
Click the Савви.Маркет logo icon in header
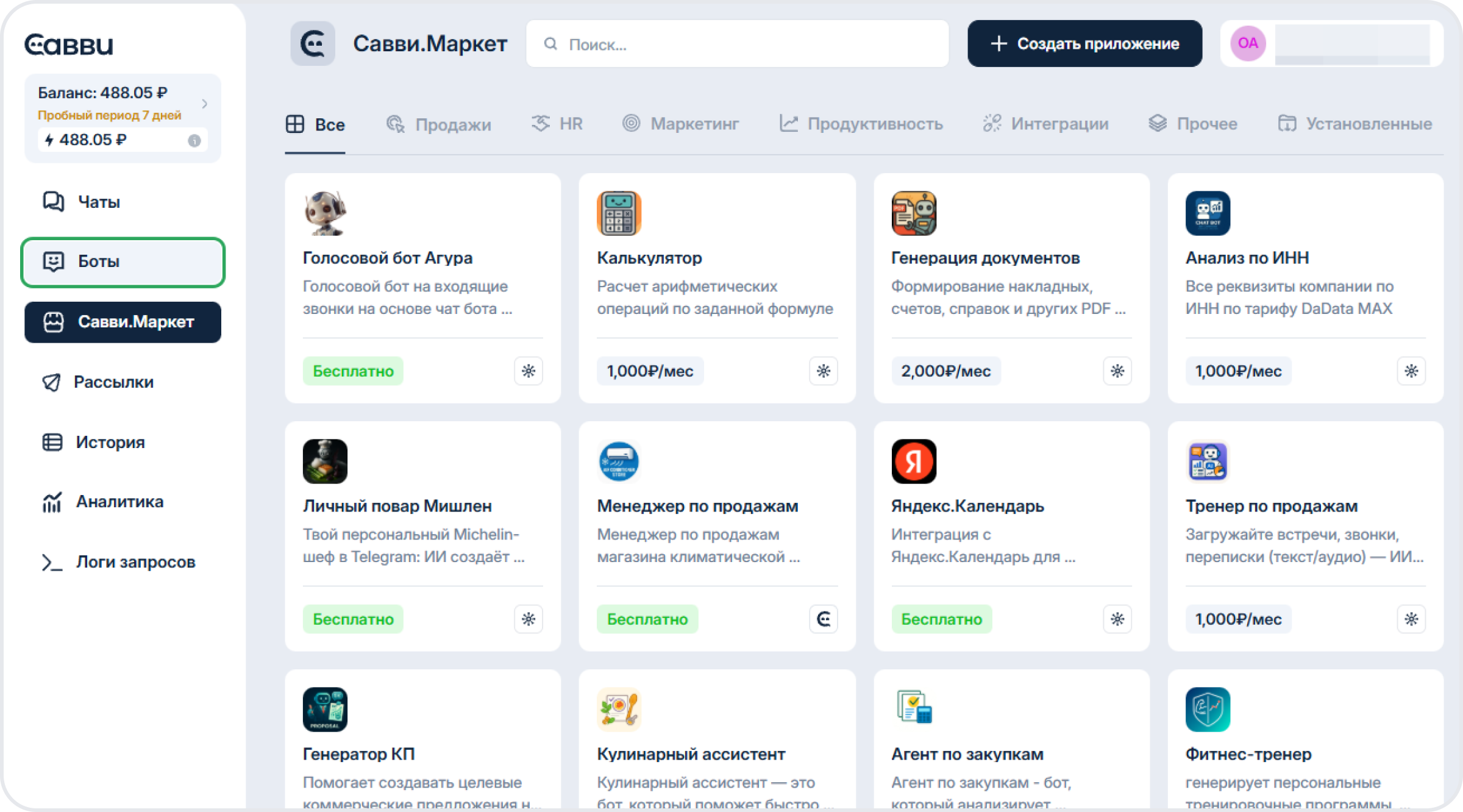point(313,44)
